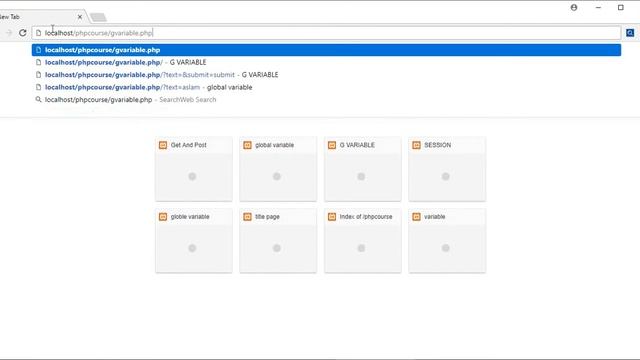Click the favicon on the global variable tile
Screen dimensions: 640x360
tap(247, 145)
